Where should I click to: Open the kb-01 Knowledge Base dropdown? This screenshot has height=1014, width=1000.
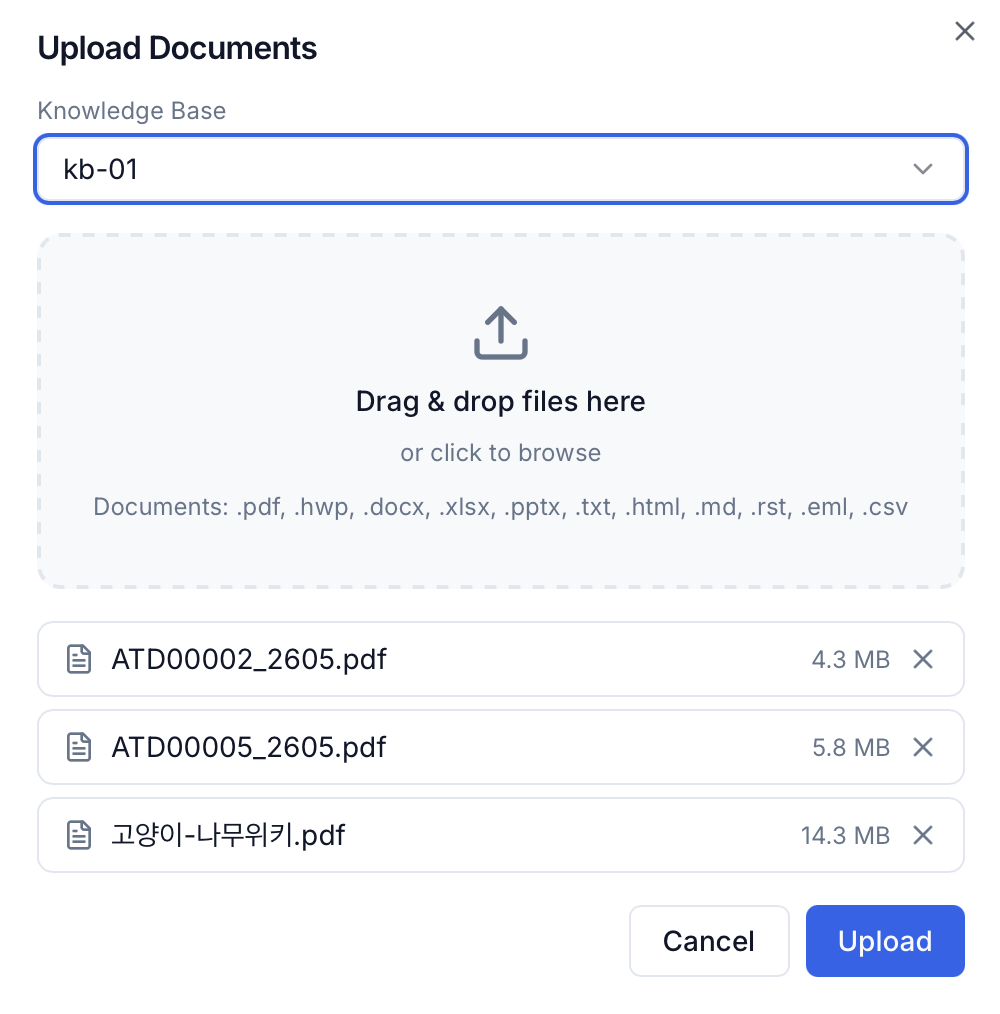click(x=501, y=169)
